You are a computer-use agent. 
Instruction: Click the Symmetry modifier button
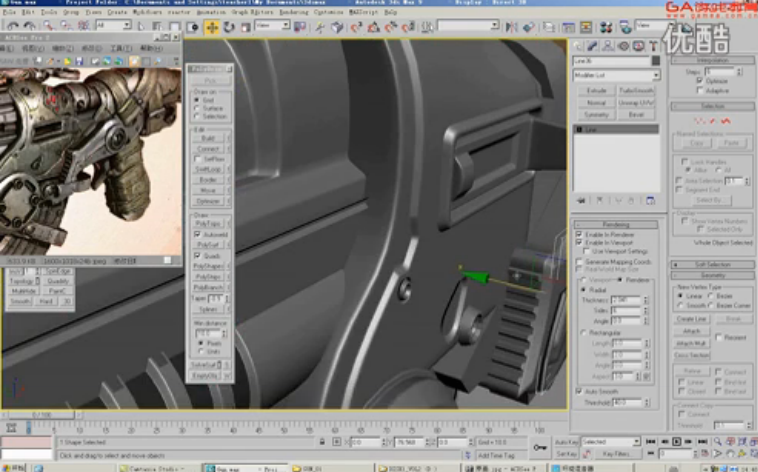coord(596,115)
